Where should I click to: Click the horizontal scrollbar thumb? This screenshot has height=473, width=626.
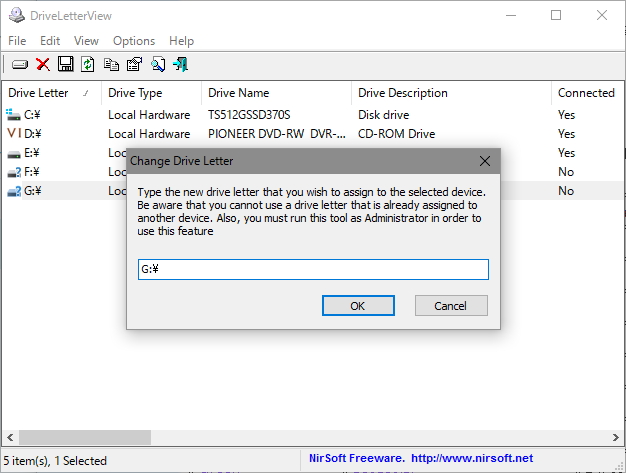85,437
